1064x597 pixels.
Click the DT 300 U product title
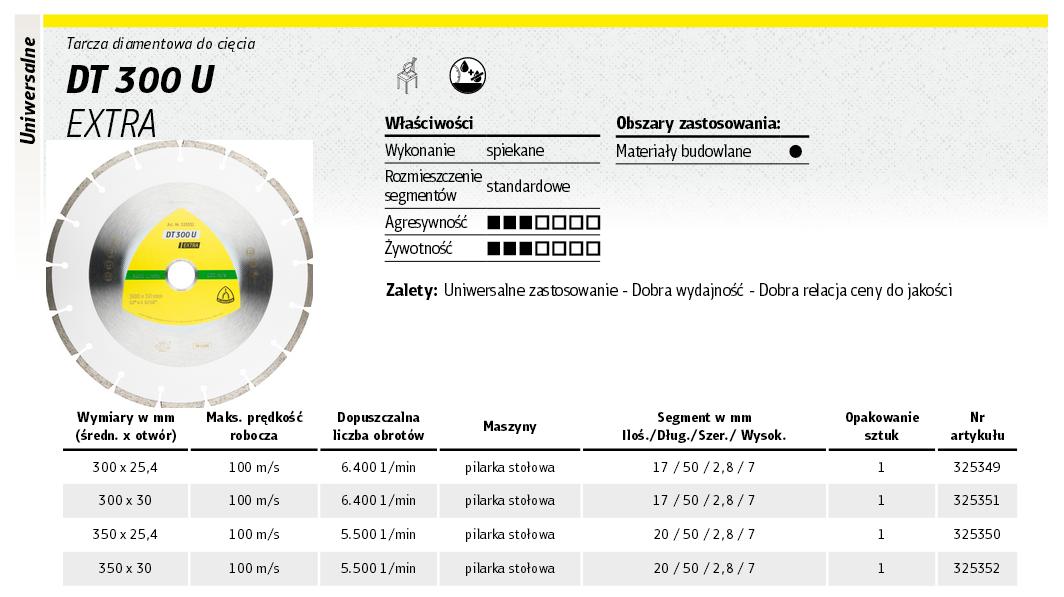click(140, 79)
